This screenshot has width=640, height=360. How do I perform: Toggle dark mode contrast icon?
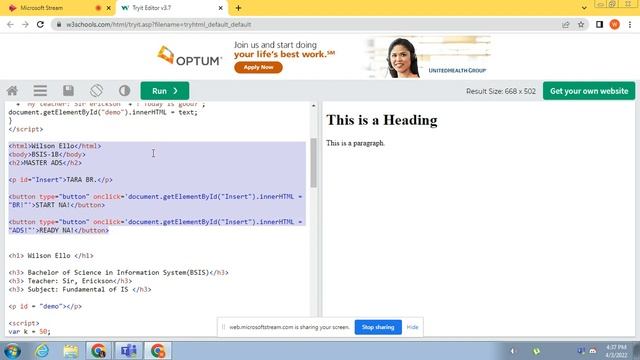[x=124, y=91]
